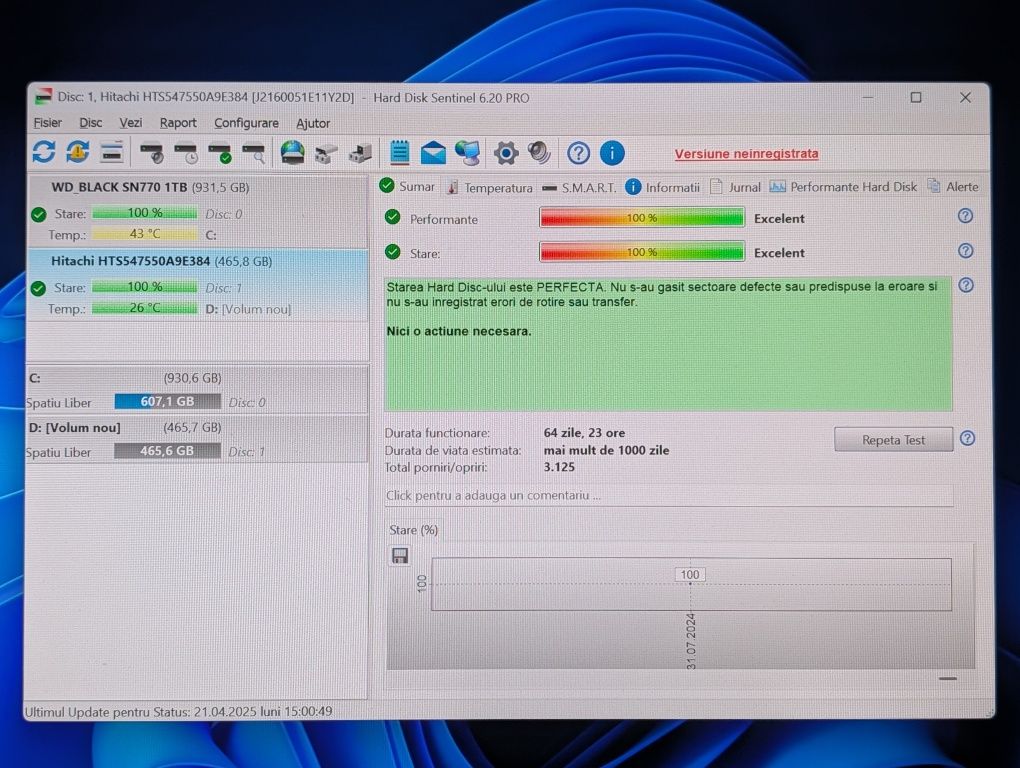The image size is (1020, 768).
Task: Click the blue info circle toolbar icon
Action: tap(612, 153)
